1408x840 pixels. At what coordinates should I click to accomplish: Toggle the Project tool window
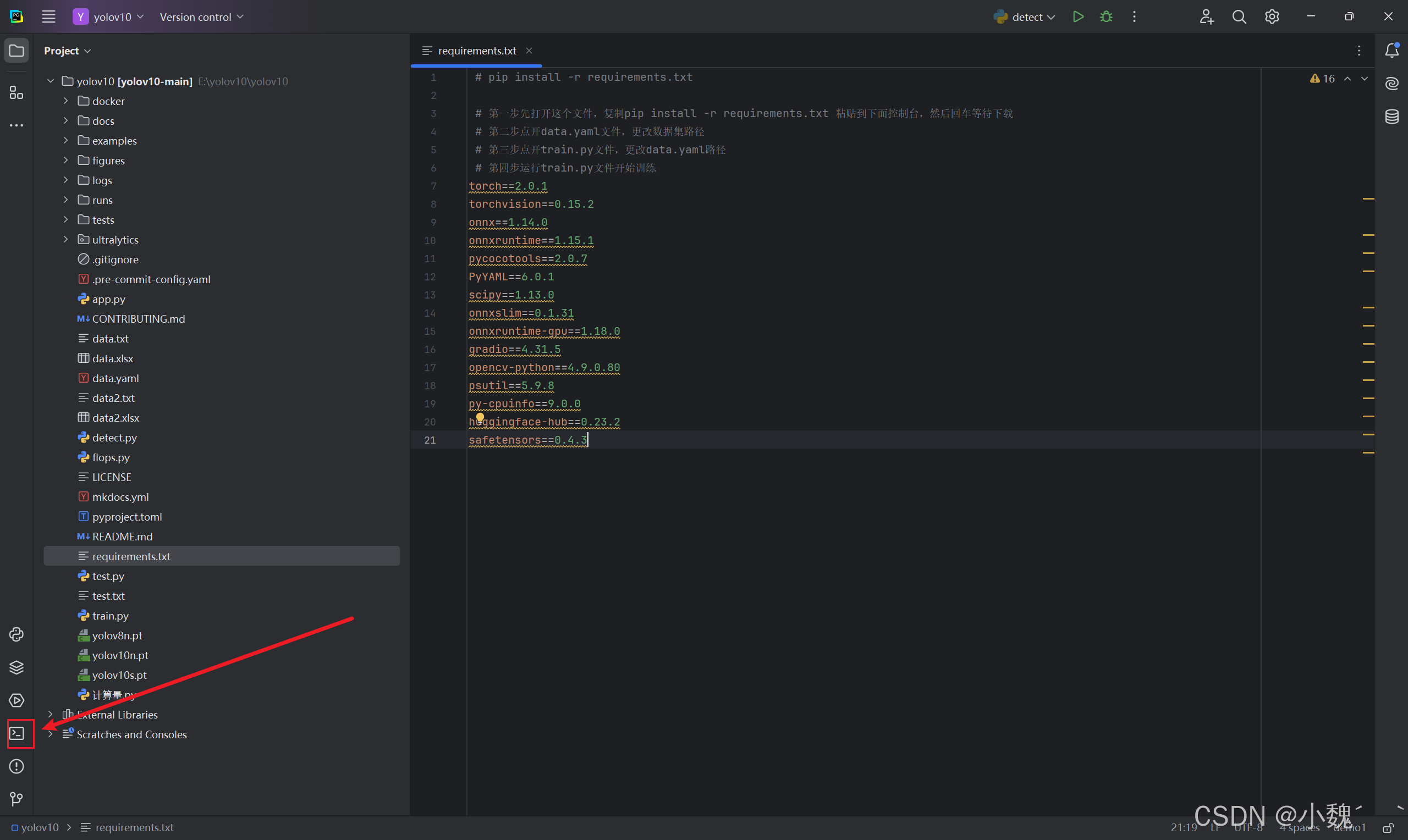pos(17,51)
